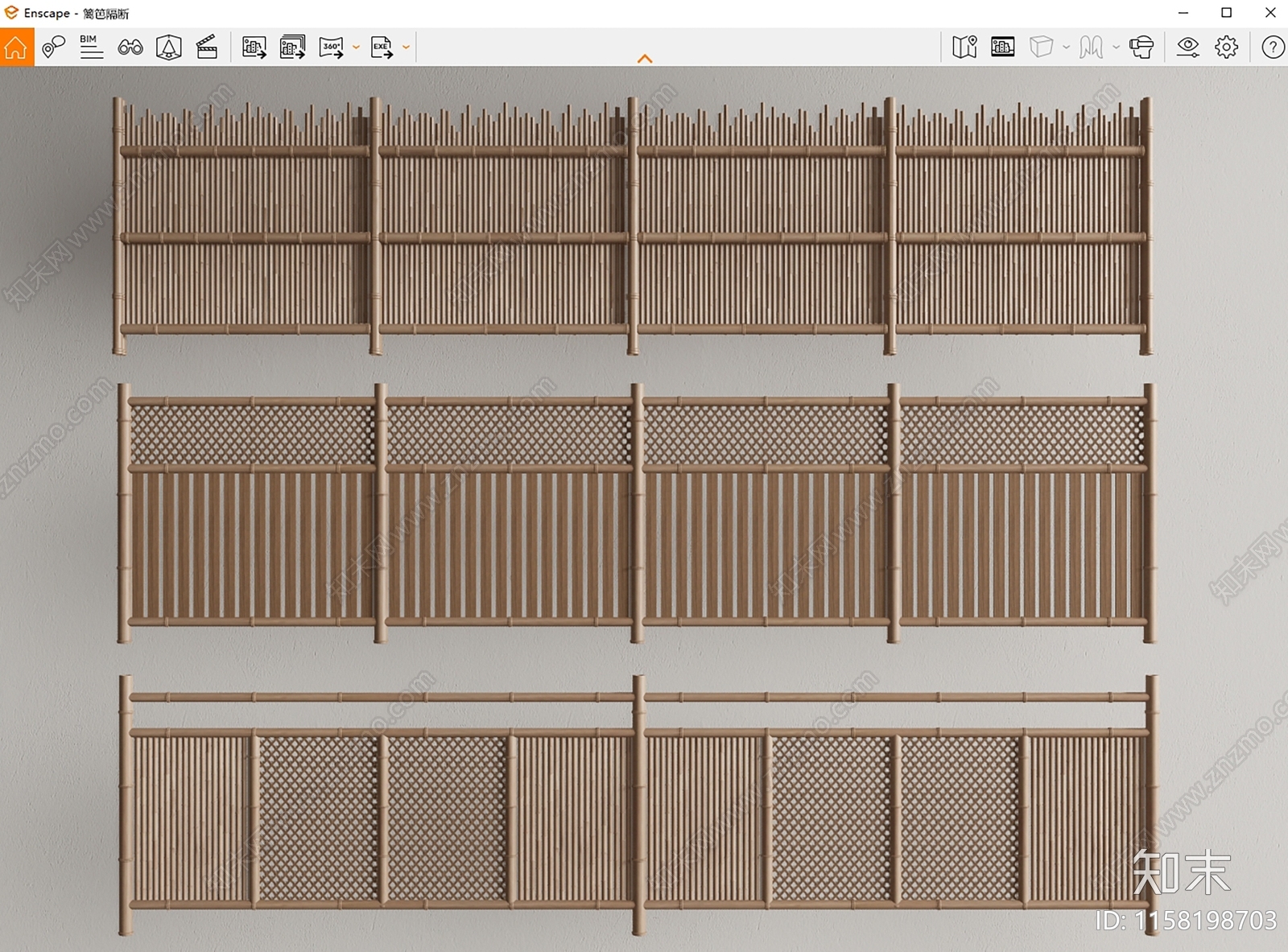Export standalone EXE file icon
This screenshot has width=1288, height=952.
point(382,47)
